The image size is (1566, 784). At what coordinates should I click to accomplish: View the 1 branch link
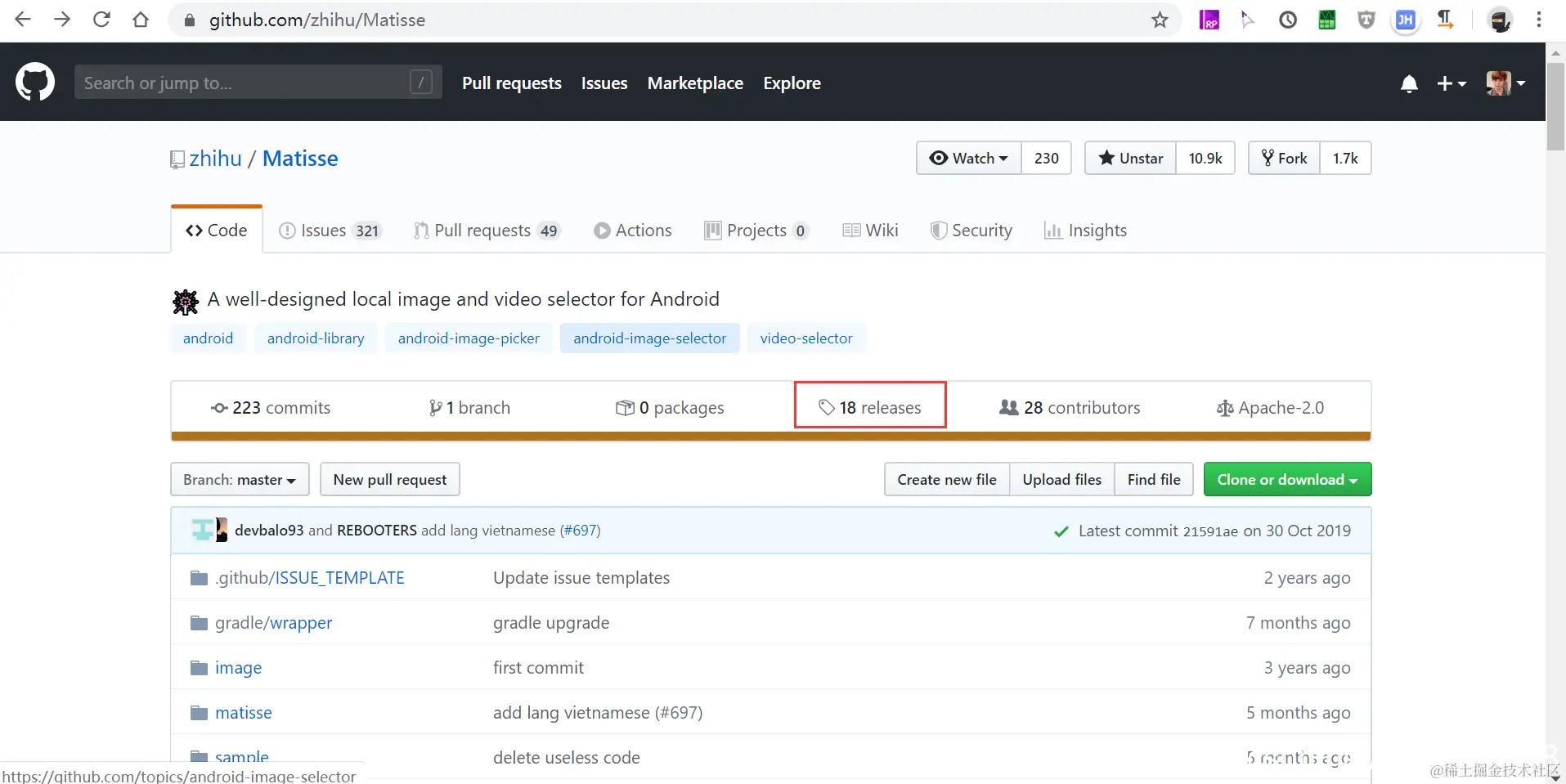coord(469,407)
